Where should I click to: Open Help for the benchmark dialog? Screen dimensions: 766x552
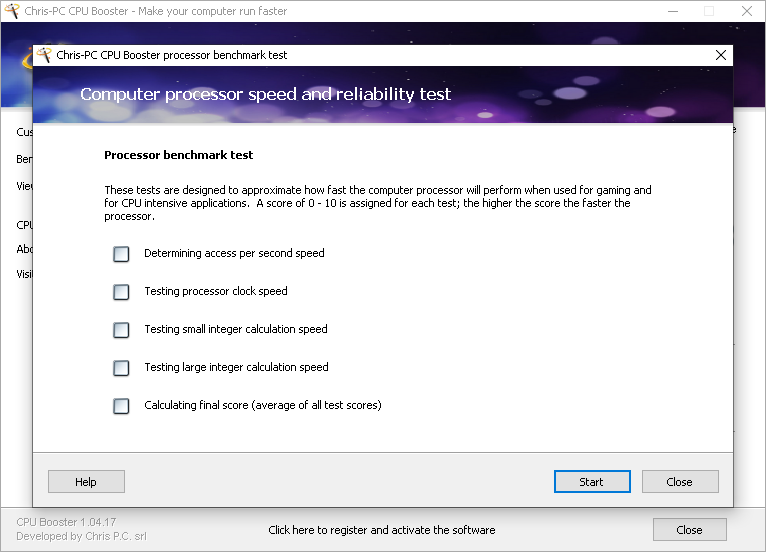(x=86, y=482)
